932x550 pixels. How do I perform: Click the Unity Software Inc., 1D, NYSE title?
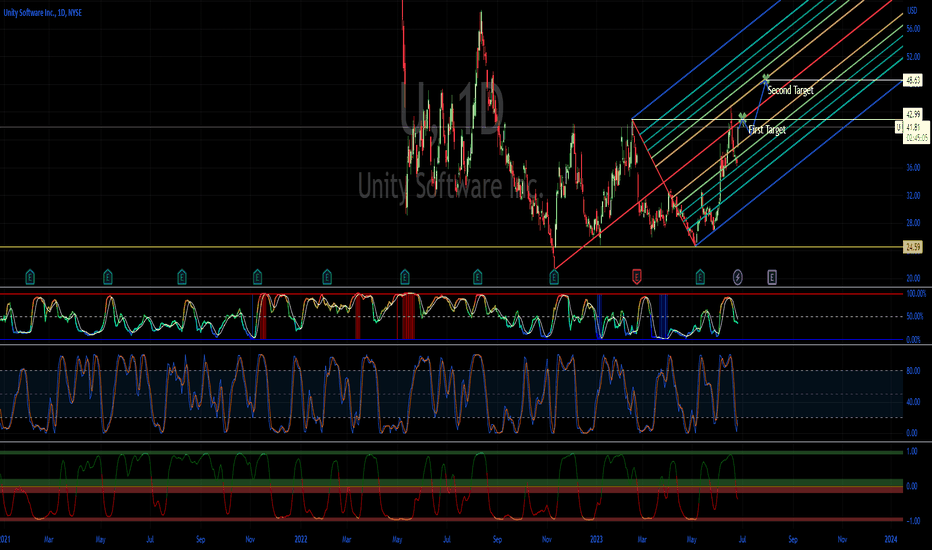point(43,12)
